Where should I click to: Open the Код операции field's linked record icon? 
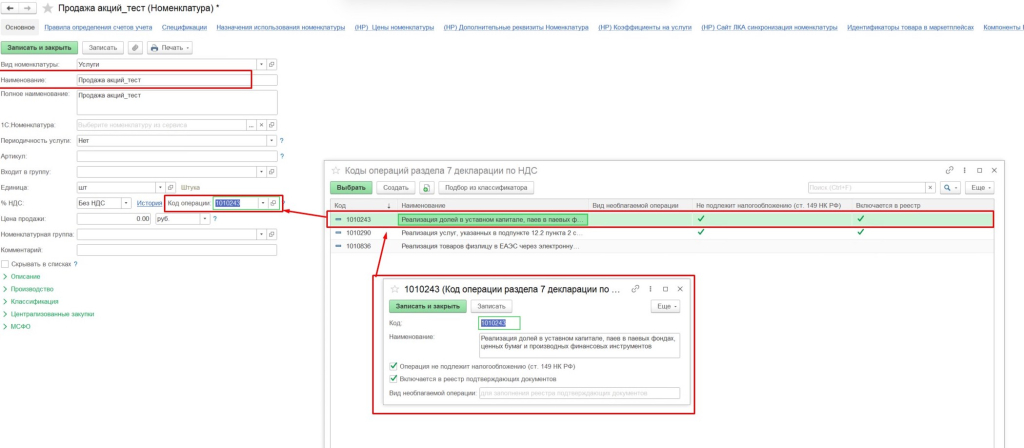(x=274, y=203)
